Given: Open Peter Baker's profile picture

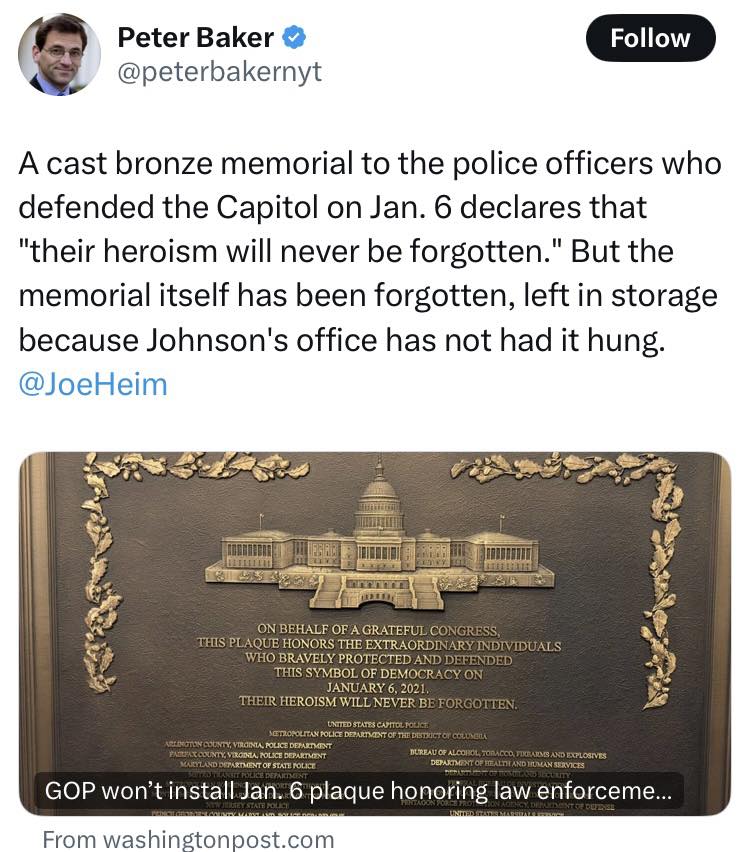Looking at the screenshot, I should point(59,55).
